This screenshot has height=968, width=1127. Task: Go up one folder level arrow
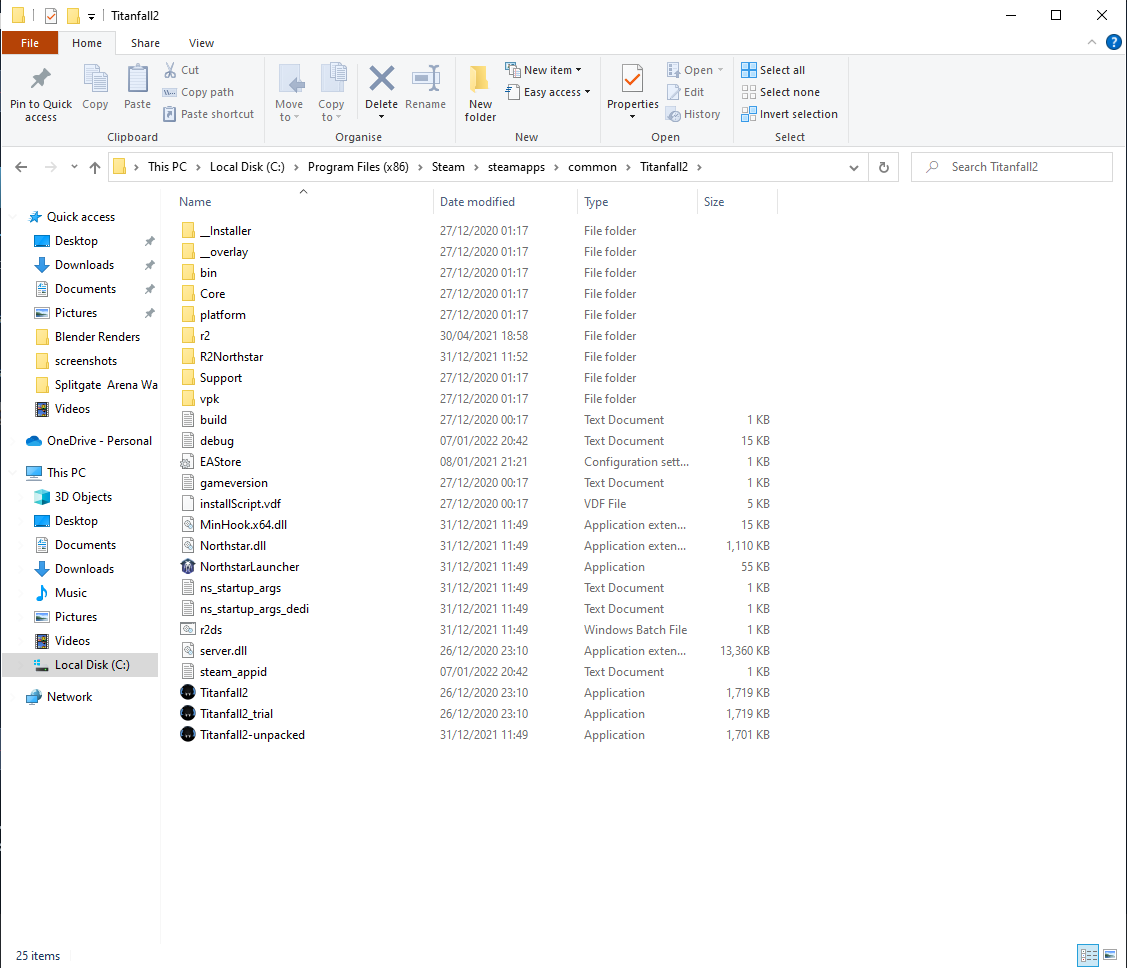pos(95,167)
